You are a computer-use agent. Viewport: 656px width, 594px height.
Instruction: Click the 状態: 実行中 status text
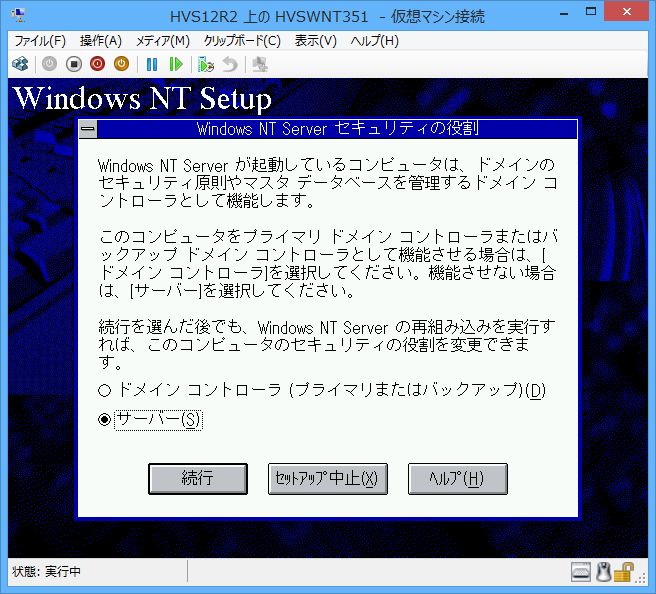tap(46, 571)
